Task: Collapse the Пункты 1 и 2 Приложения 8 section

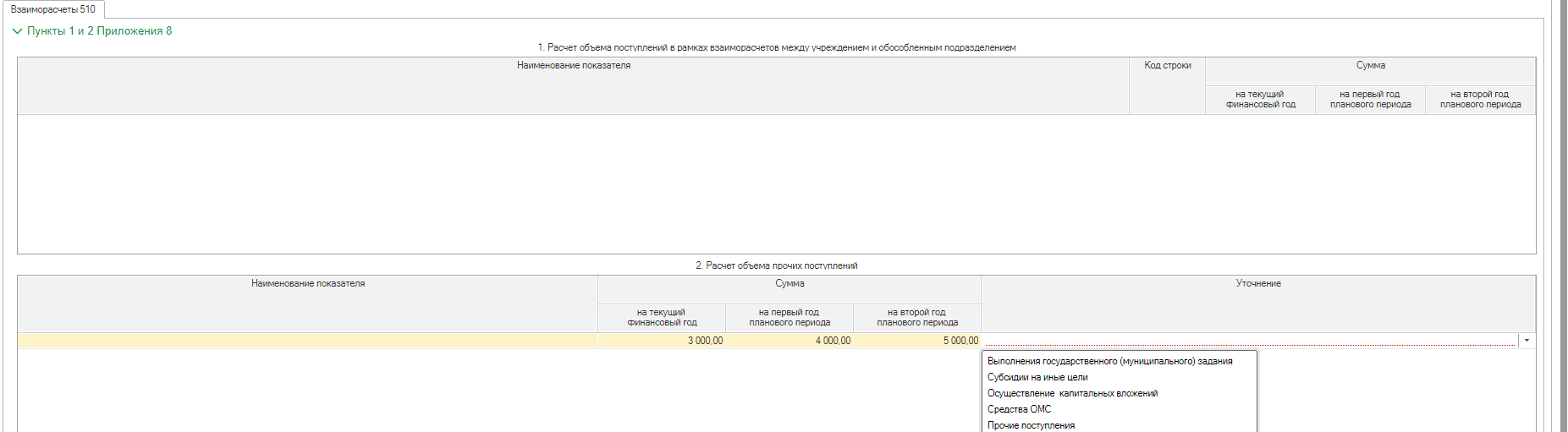Action: (18, 31)
